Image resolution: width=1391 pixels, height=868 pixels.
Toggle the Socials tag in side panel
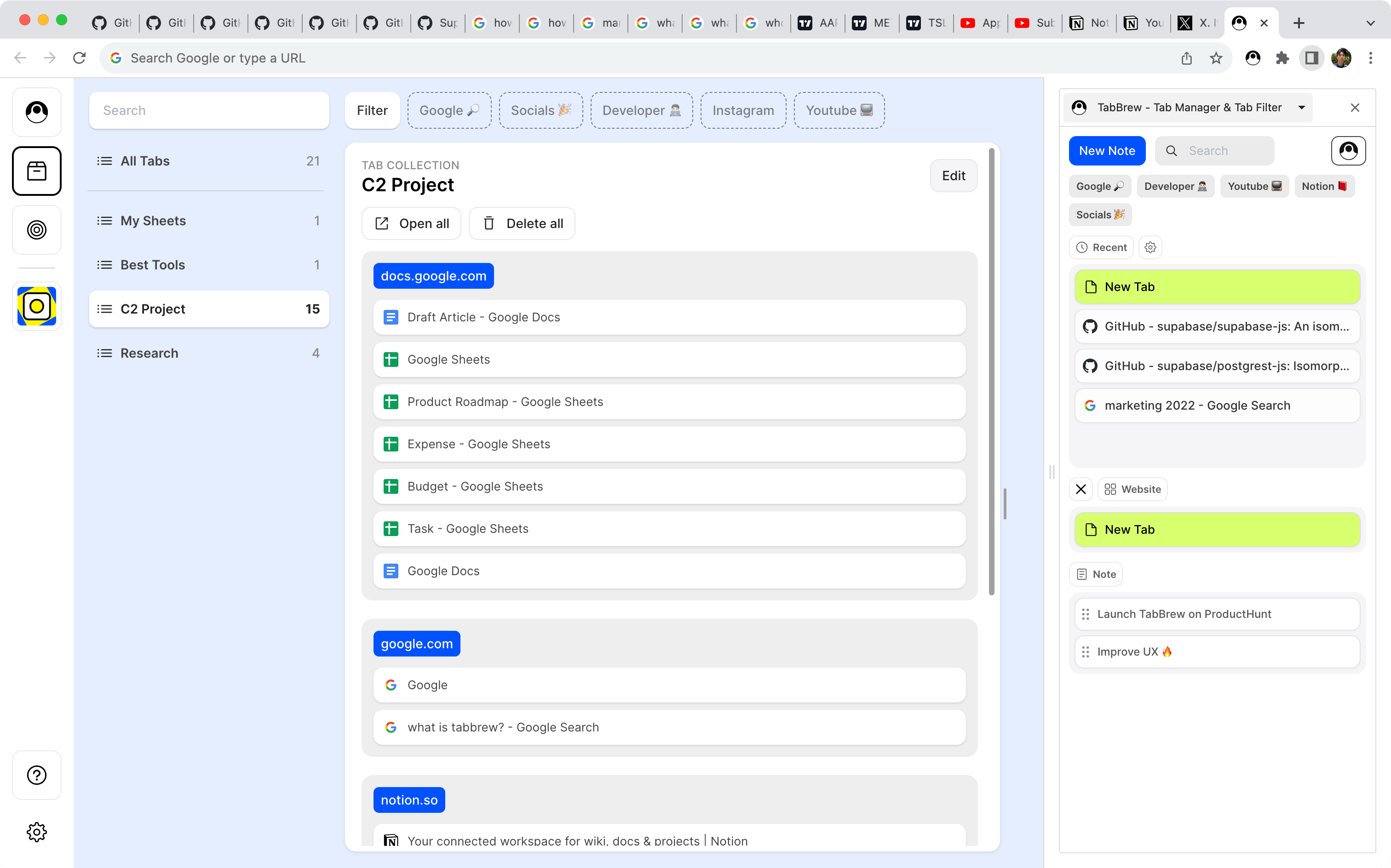pos(1100,215)
